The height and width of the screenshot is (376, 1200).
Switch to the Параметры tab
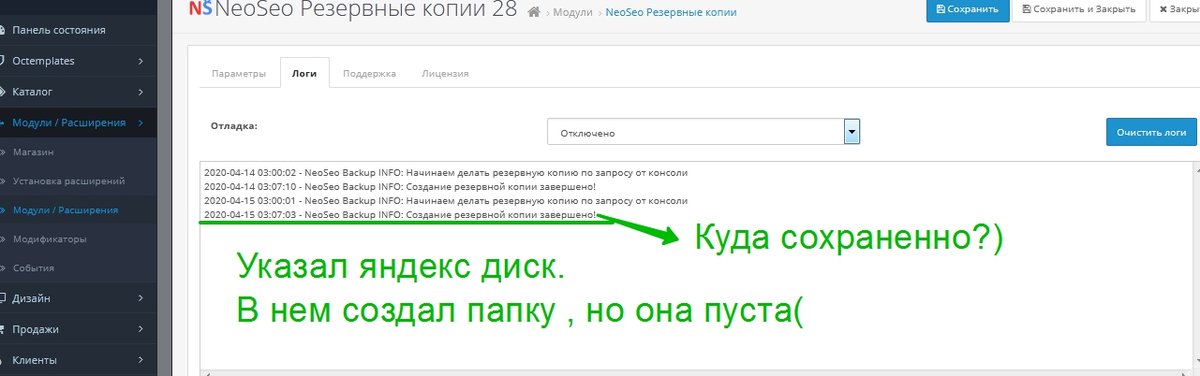(x=239, y=74)
